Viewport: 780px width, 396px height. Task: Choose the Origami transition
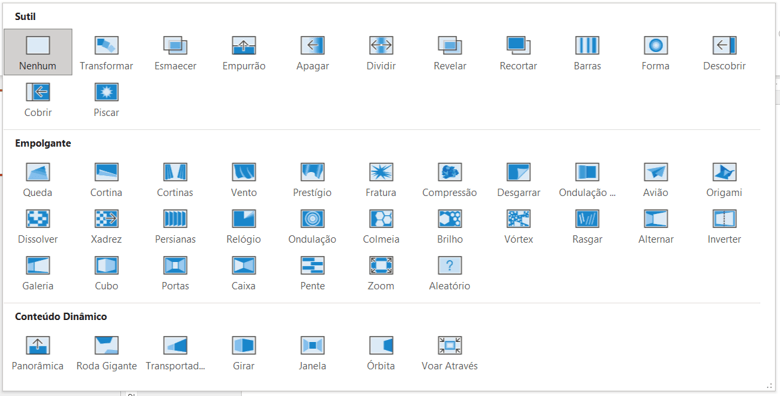click(x=724, y=179)
